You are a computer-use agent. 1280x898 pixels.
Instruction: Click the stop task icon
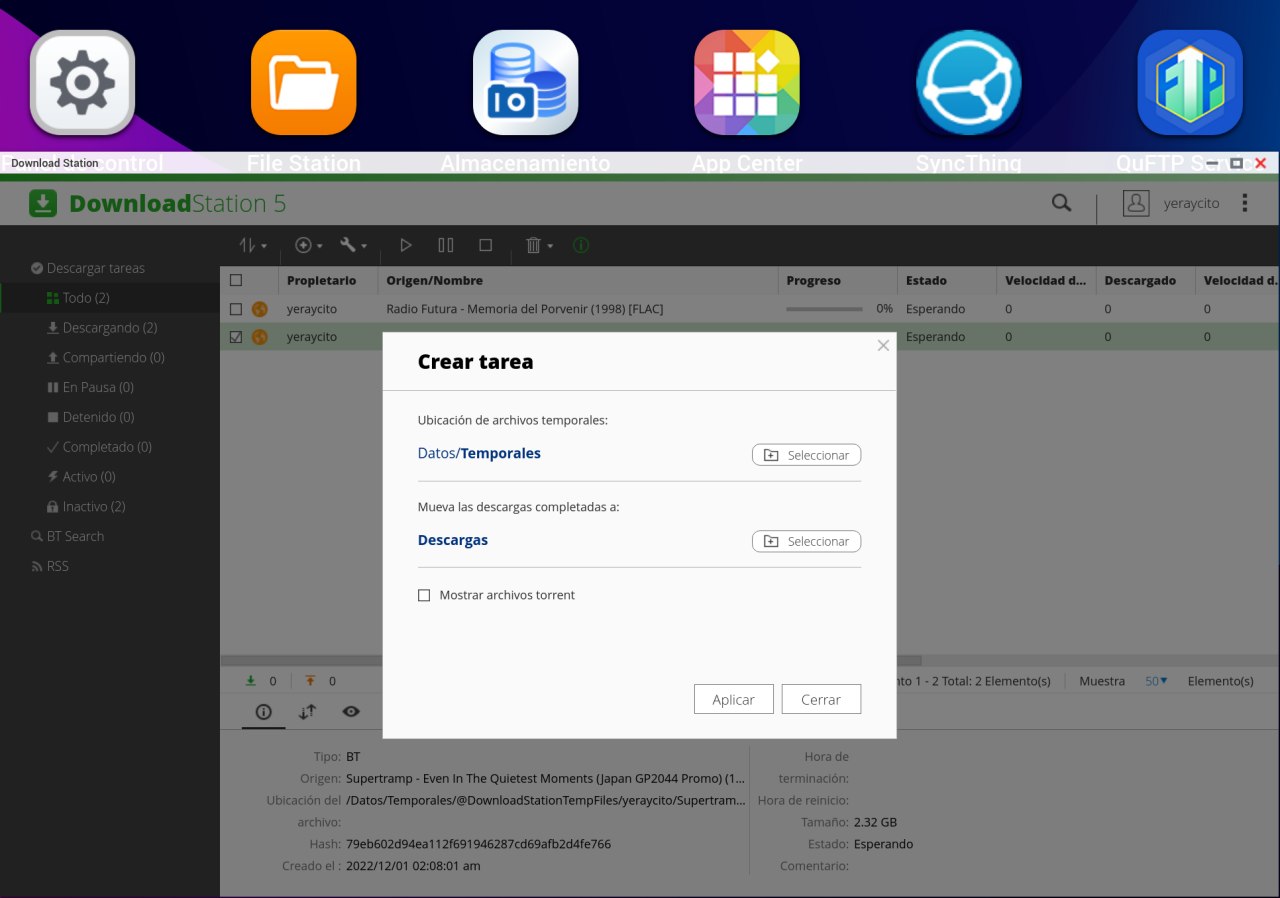[486, 245]
